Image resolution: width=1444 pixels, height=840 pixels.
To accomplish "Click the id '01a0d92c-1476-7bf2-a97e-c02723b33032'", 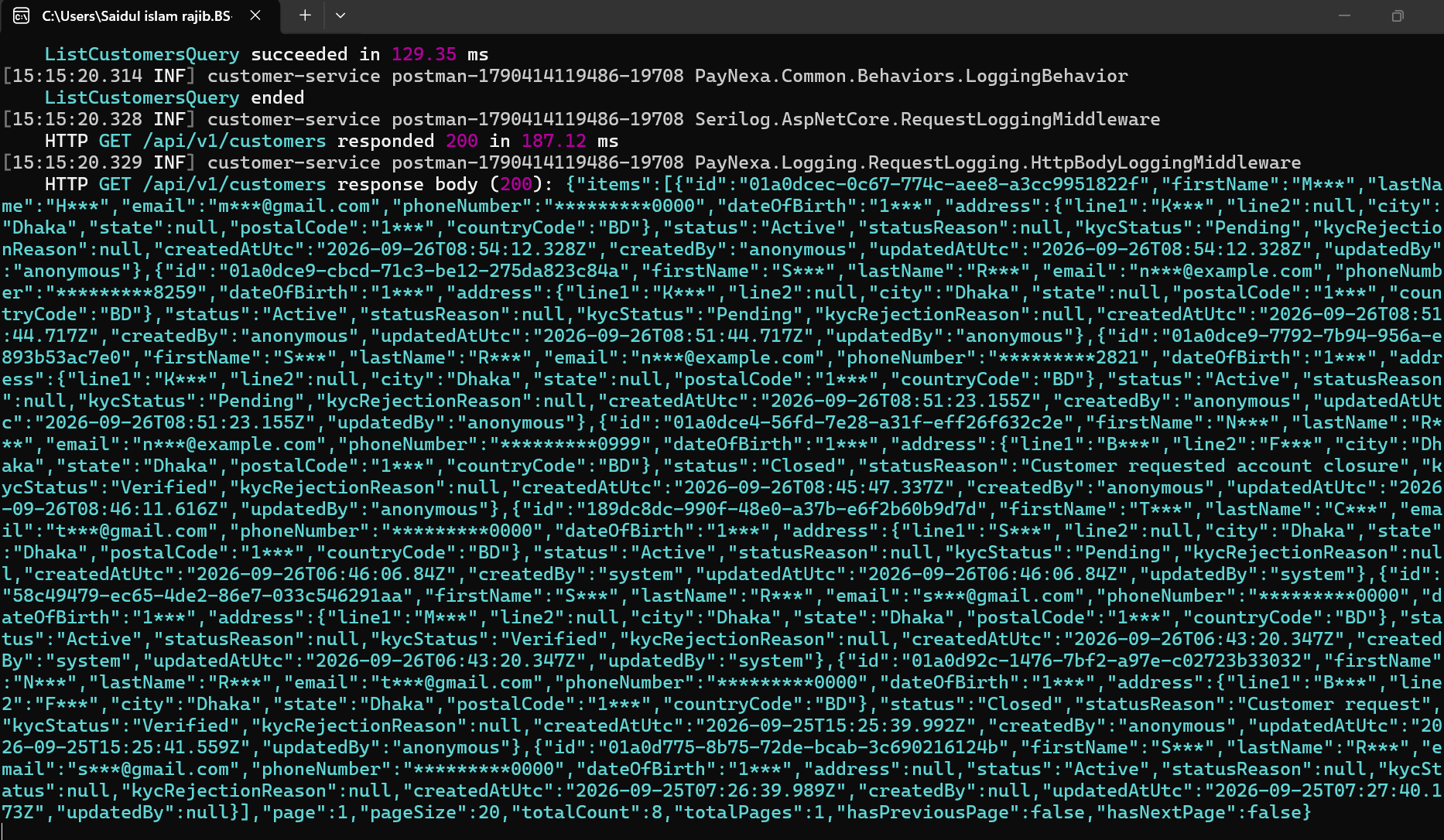I will [x=1107, y=661].
